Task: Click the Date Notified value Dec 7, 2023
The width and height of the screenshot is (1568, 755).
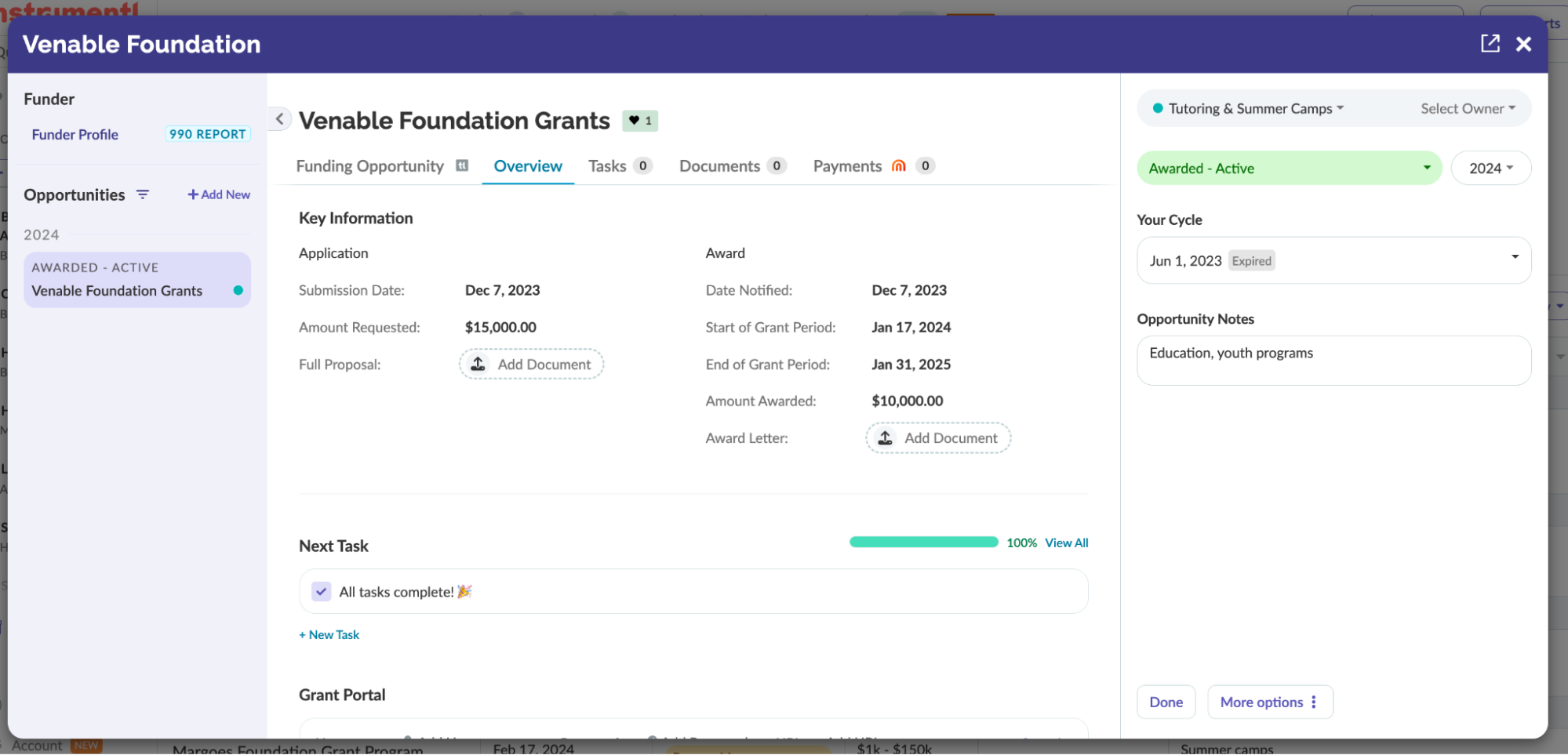Action: 909,290
